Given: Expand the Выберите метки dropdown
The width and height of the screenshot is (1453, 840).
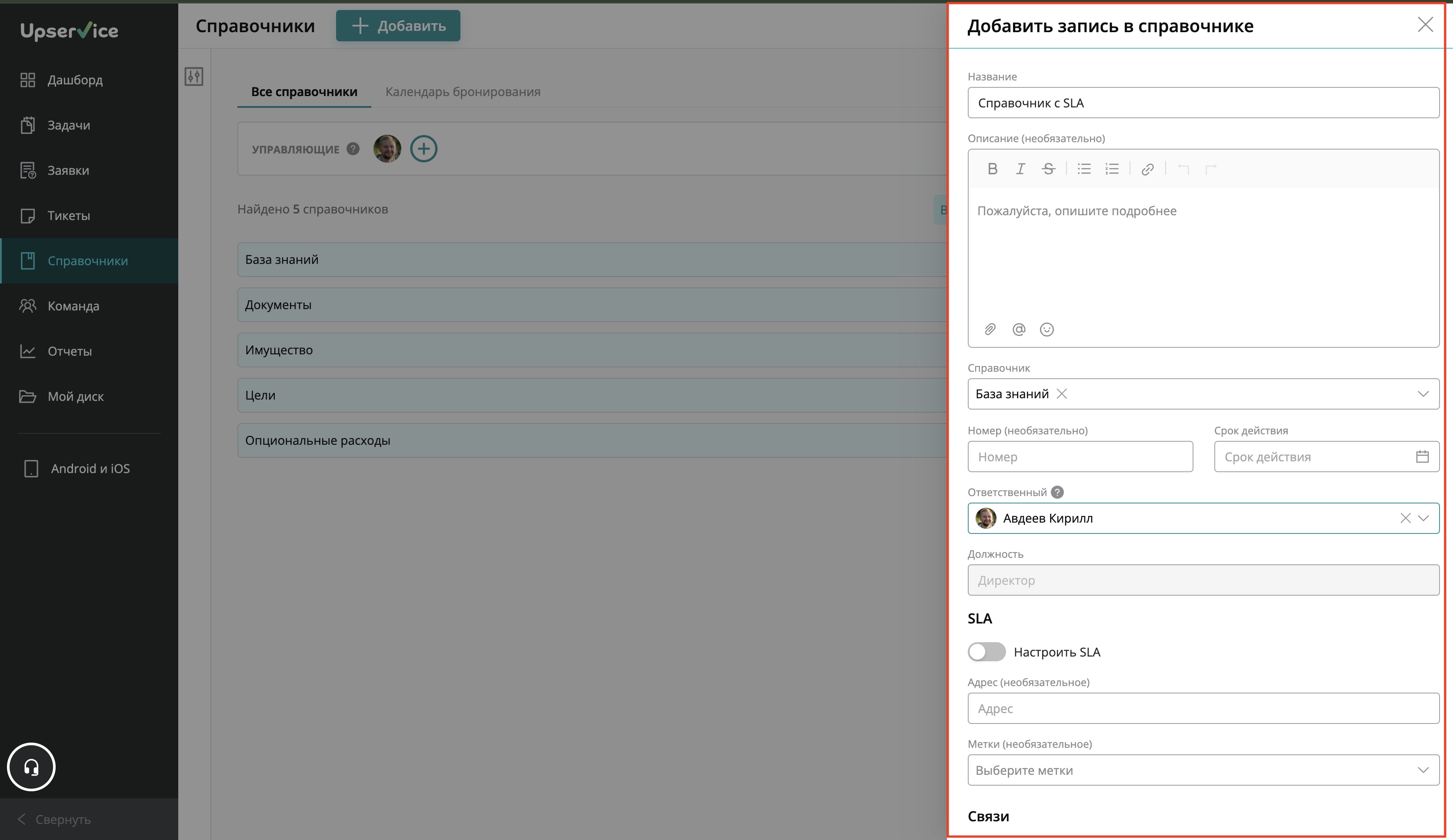Looking at the screenshot, I should [x=1423, y=770].
